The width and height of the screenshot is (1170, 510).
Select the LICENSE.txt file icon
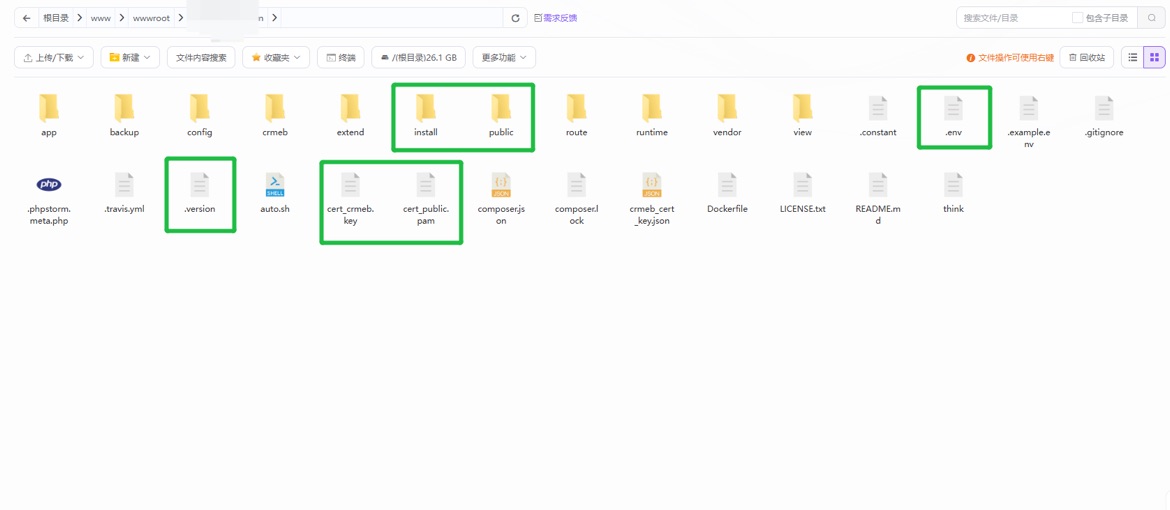[802, 184]
